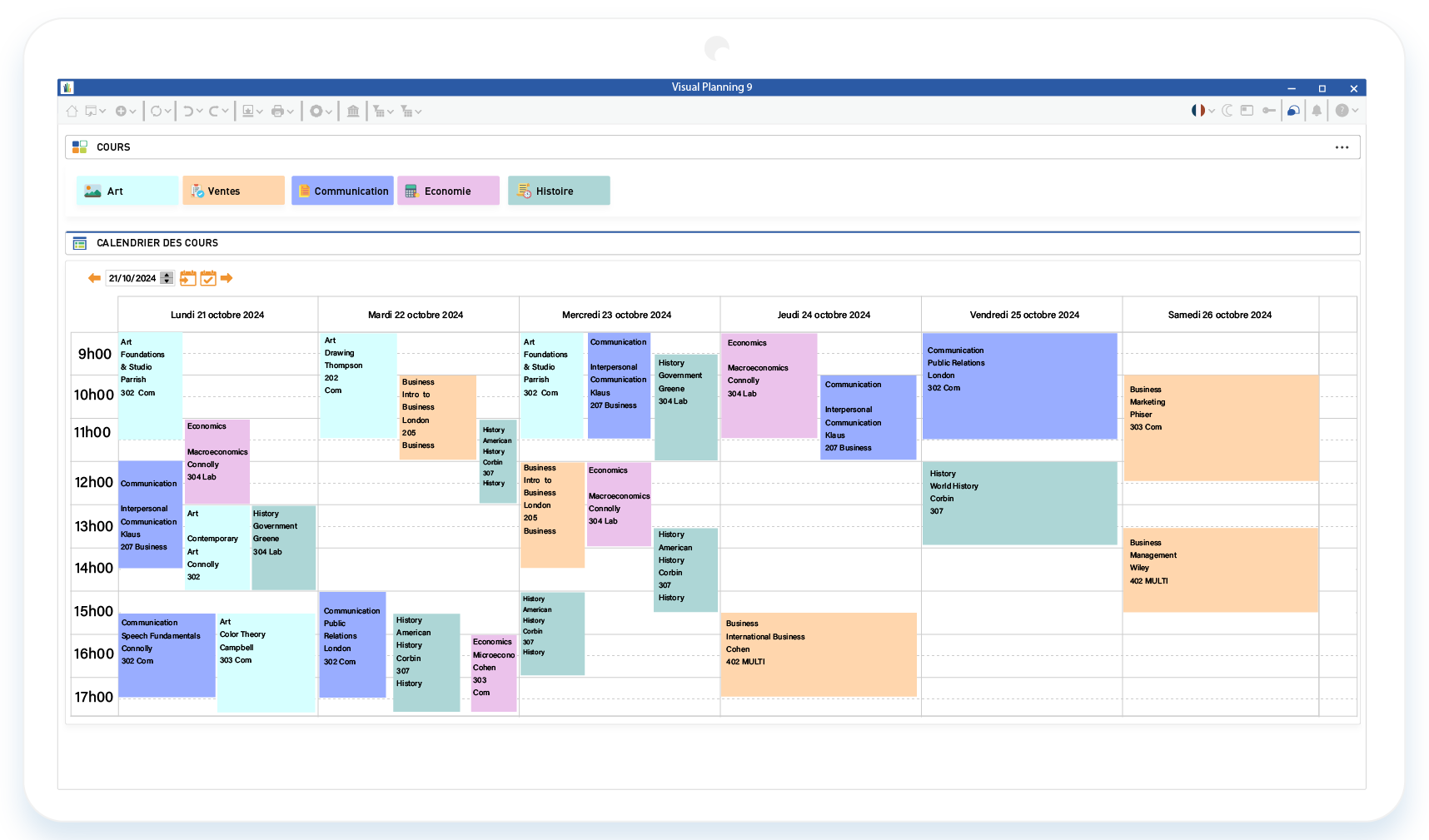Click the undo arrow icon
The width and height of the screenshot is (1429, 840).
click(188, 111)
